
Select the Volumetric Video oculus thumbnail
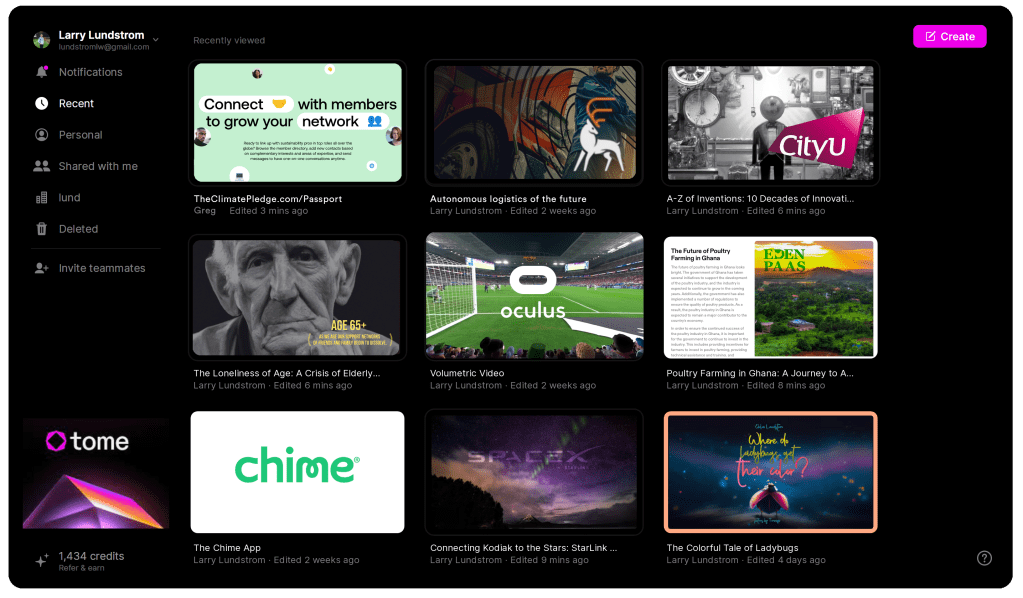tap(534, 296)
